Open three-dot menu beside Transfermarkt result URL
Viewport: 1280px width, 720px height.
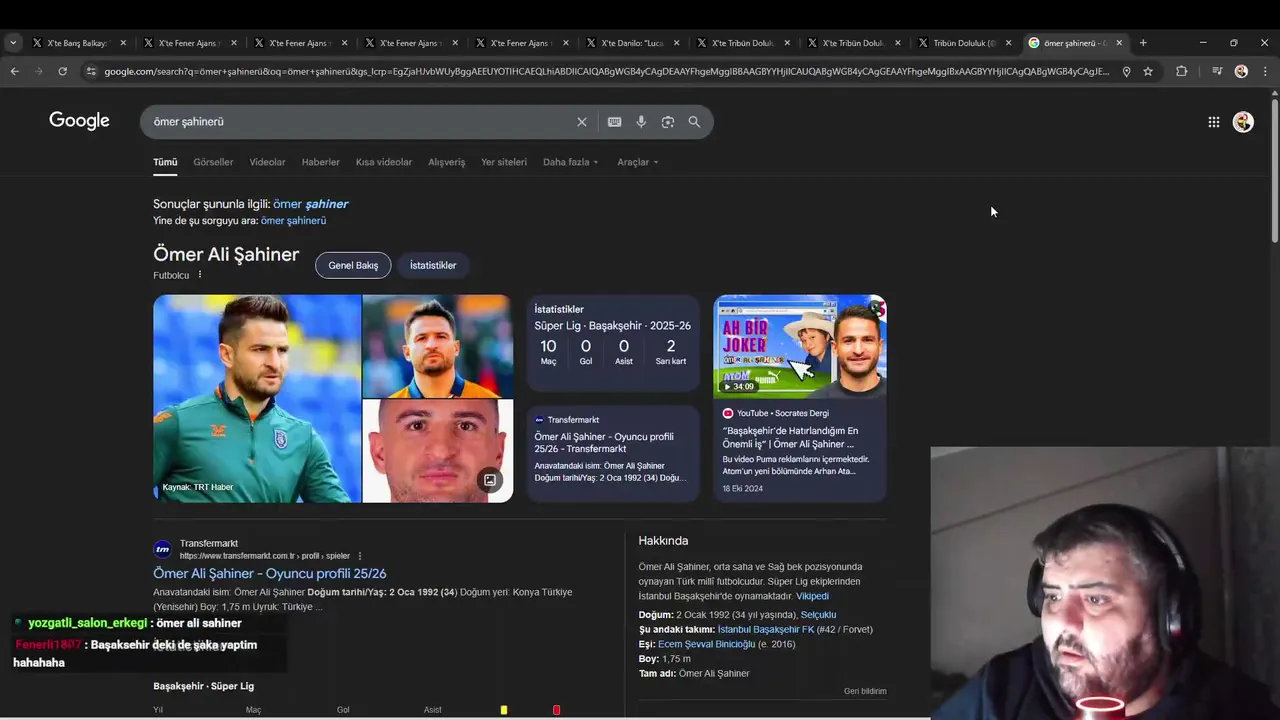359,556
